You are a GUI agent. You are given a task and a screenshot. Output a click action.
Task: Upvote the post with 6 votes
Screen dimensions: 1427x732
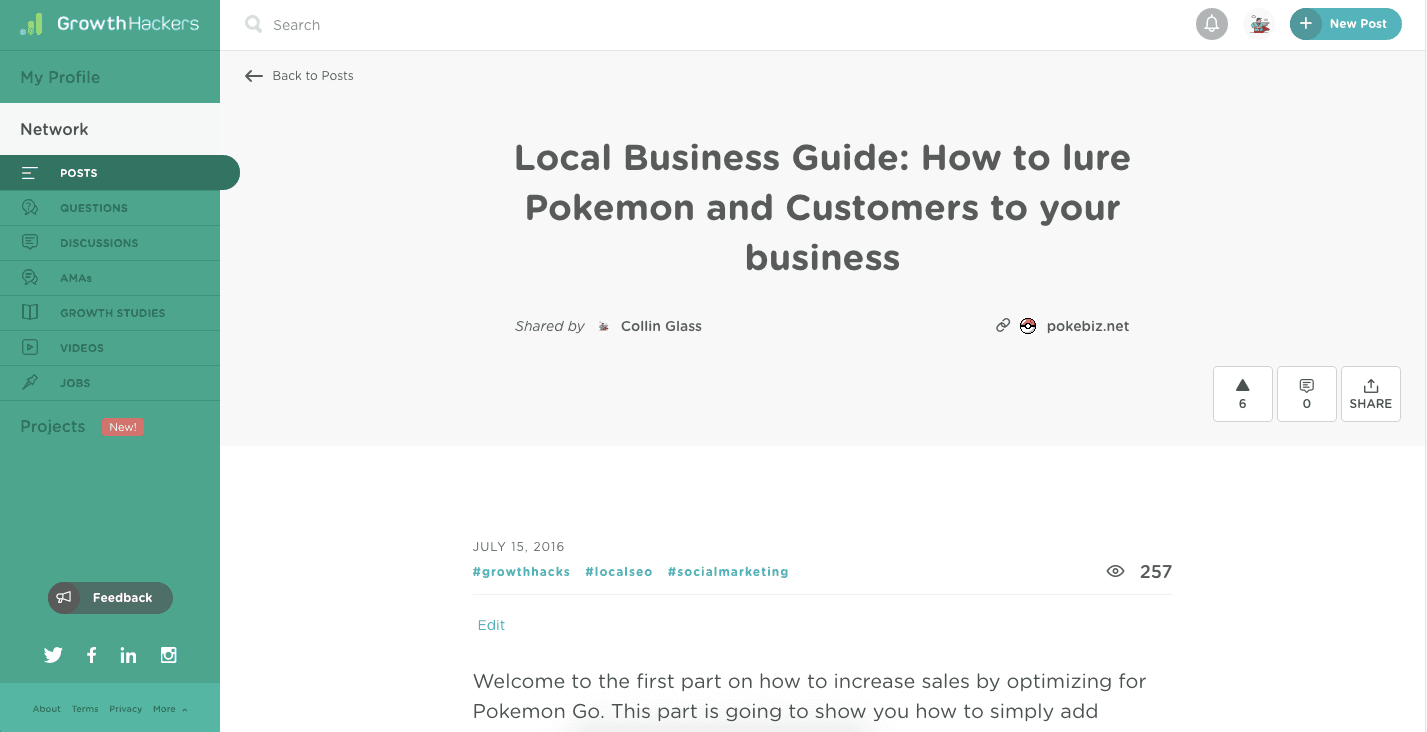click(x=1243, y=394)
